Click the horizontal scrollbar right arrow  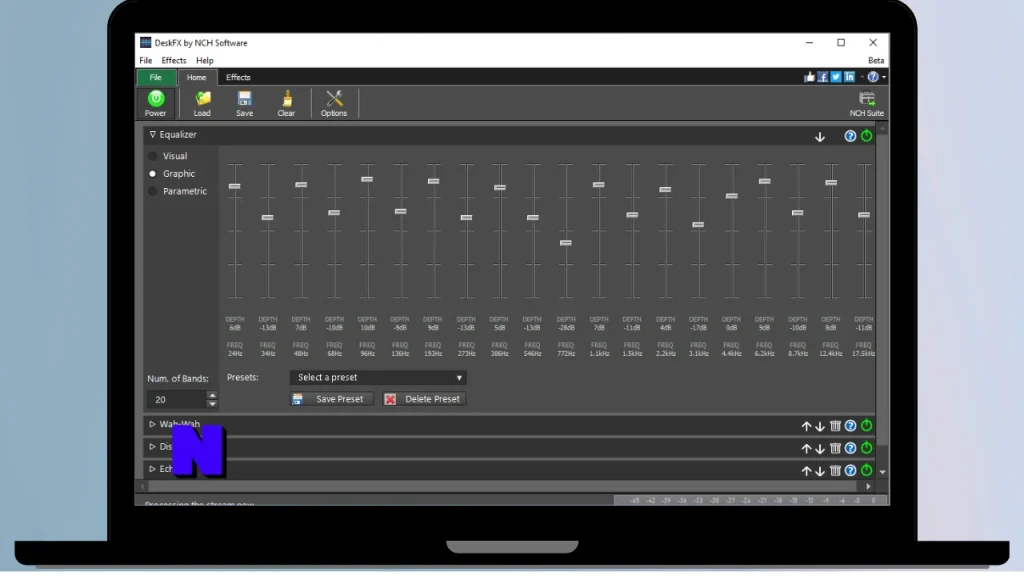point(868,487)
